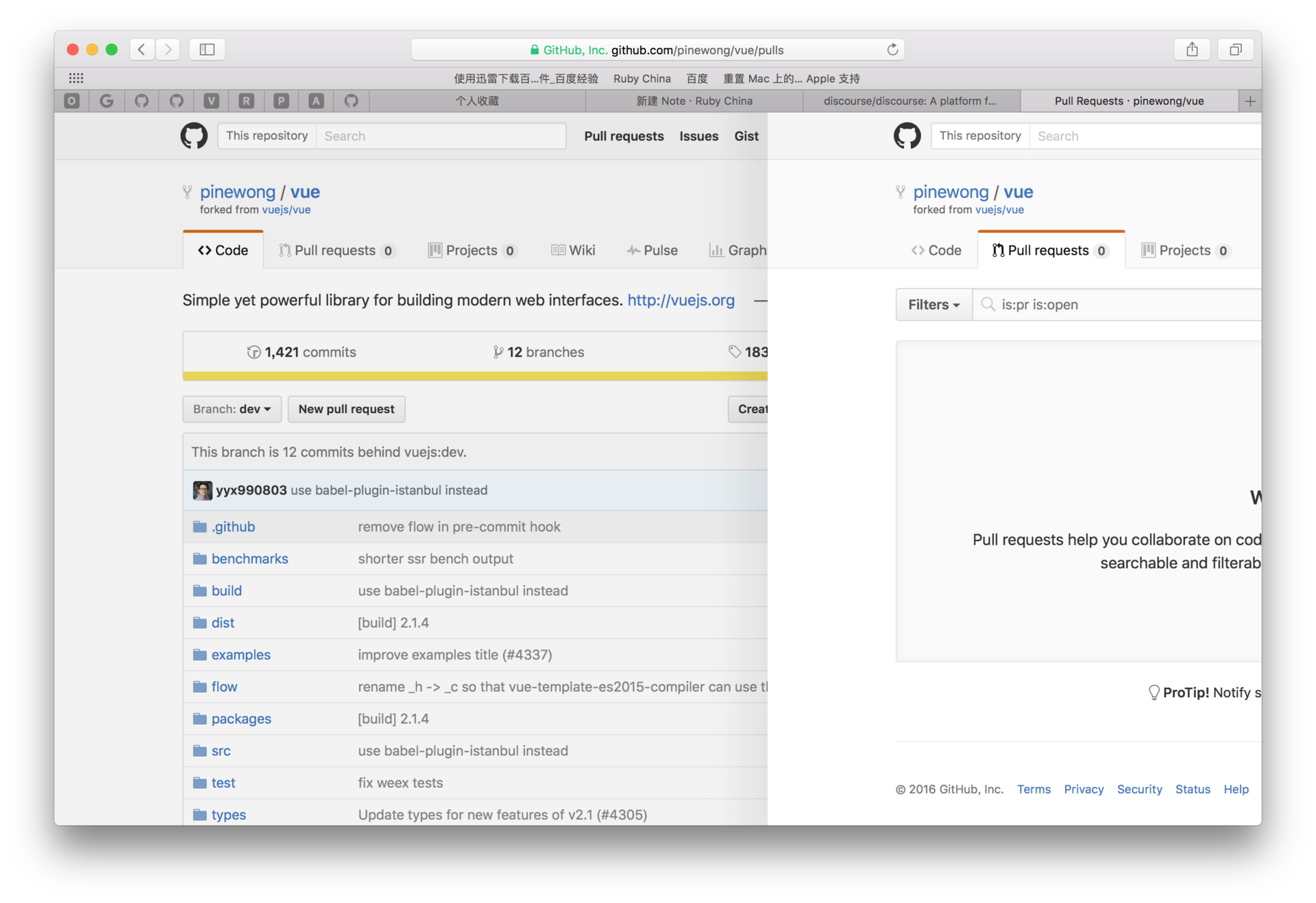This screenshot has height=903, width=1316.
Task: Open Projects tab in right page
Action: pos(1186,250)
